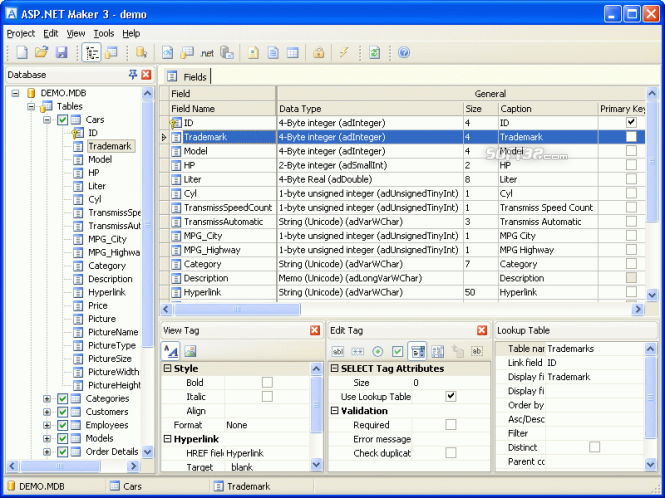Click the Field Name column header
Image resolution: width=665 pixels, height=498 pixels.
pos(223,109)
